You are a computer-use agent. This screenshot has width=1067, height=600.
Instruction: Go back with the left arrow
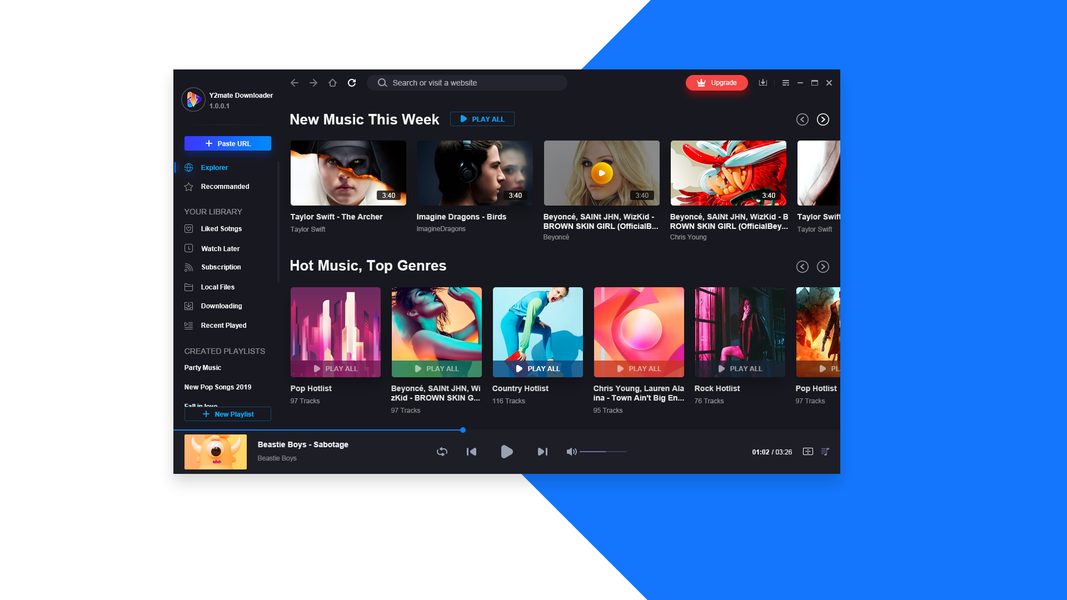[x=294, y=83]
